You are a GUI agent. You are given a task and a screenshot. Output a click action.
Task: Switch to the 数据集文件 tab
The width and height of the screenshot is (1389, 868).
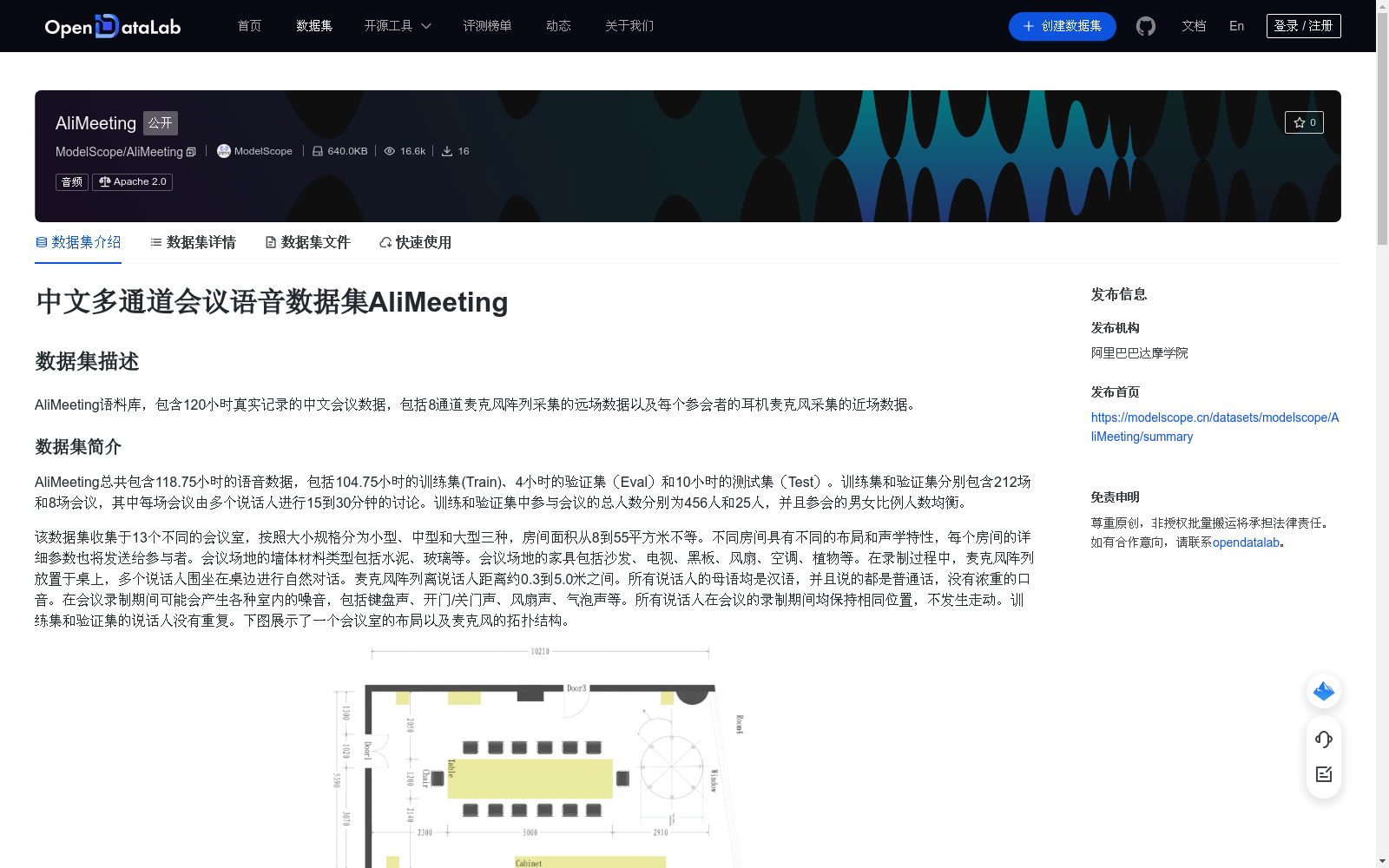[307, 242]
